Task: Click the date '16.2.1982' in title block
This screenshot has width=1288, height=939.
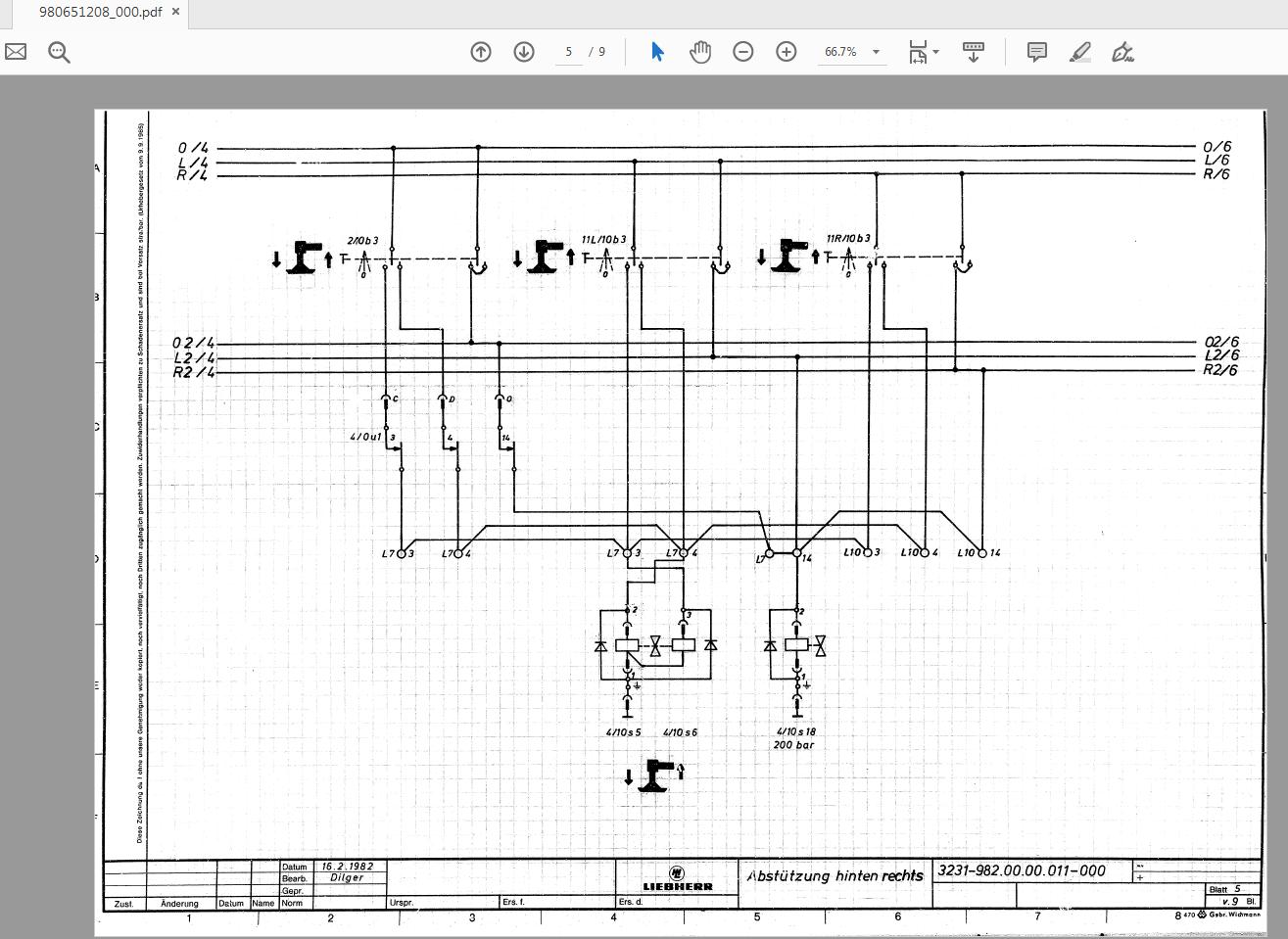Action: pos(348,867)
